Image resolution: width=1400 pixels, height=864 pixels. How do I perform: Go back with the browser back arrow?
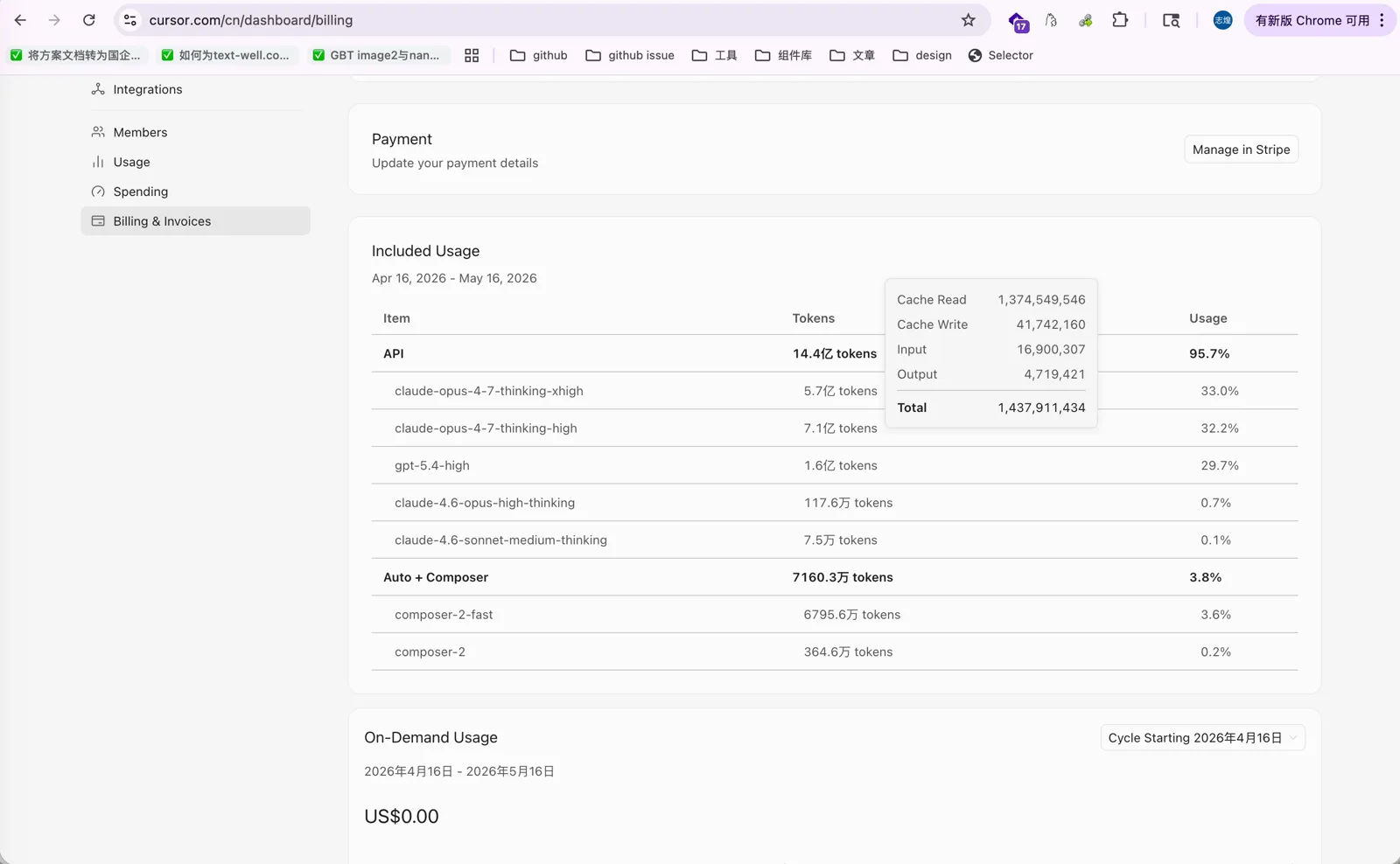tap(20, 20)
